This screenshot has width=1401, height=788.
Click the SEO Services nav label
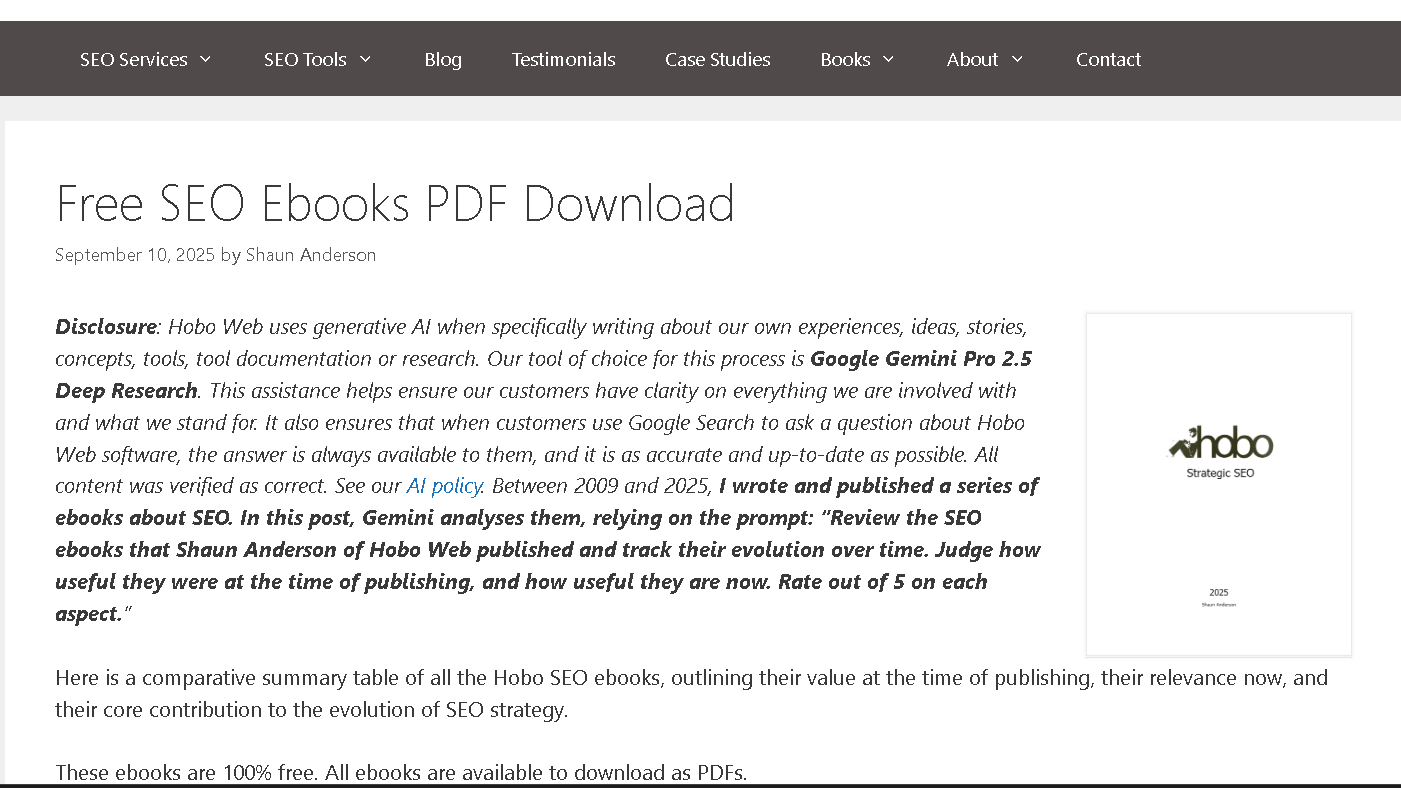[x=133, y=59]
